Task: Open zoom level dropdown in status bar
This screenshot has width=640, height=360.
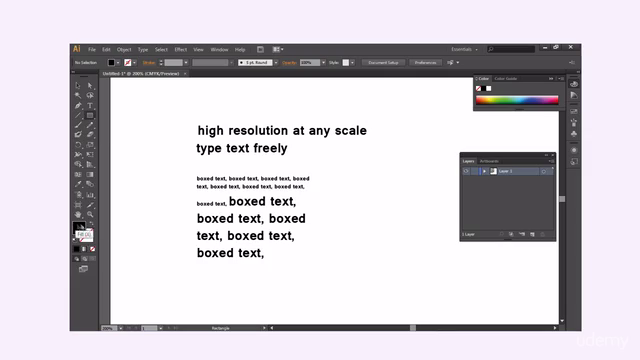Action: [x=120, y=328]
